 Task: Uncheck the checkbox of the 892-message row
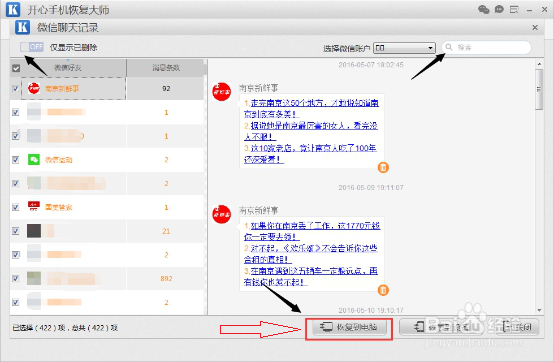pyautogui.click(x=16, y=279)
